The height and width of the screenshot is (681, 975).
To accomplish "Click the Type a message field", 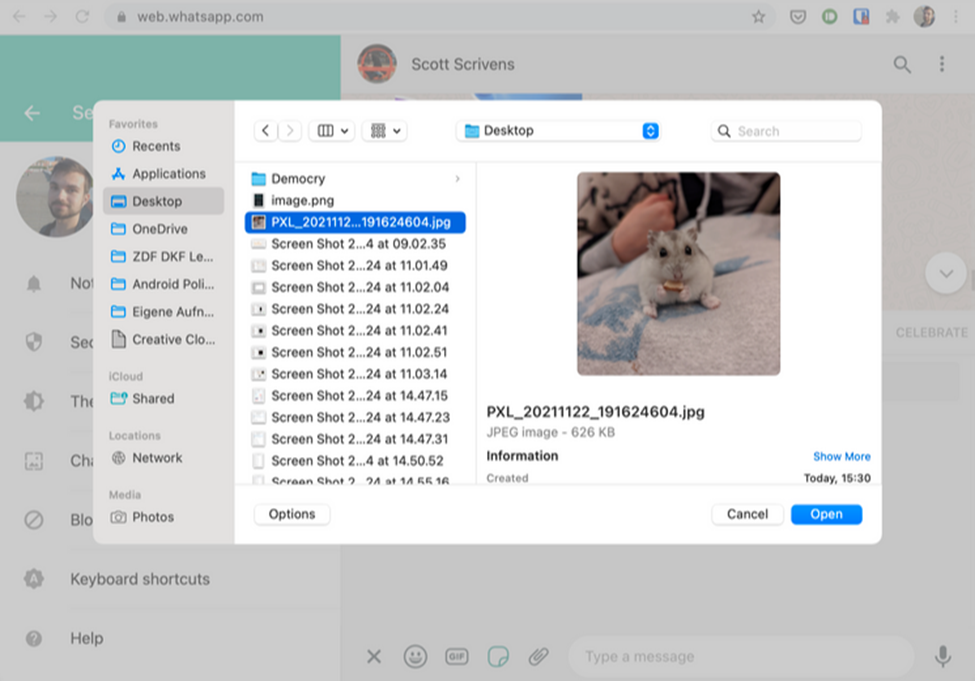I will click(740, 656).
